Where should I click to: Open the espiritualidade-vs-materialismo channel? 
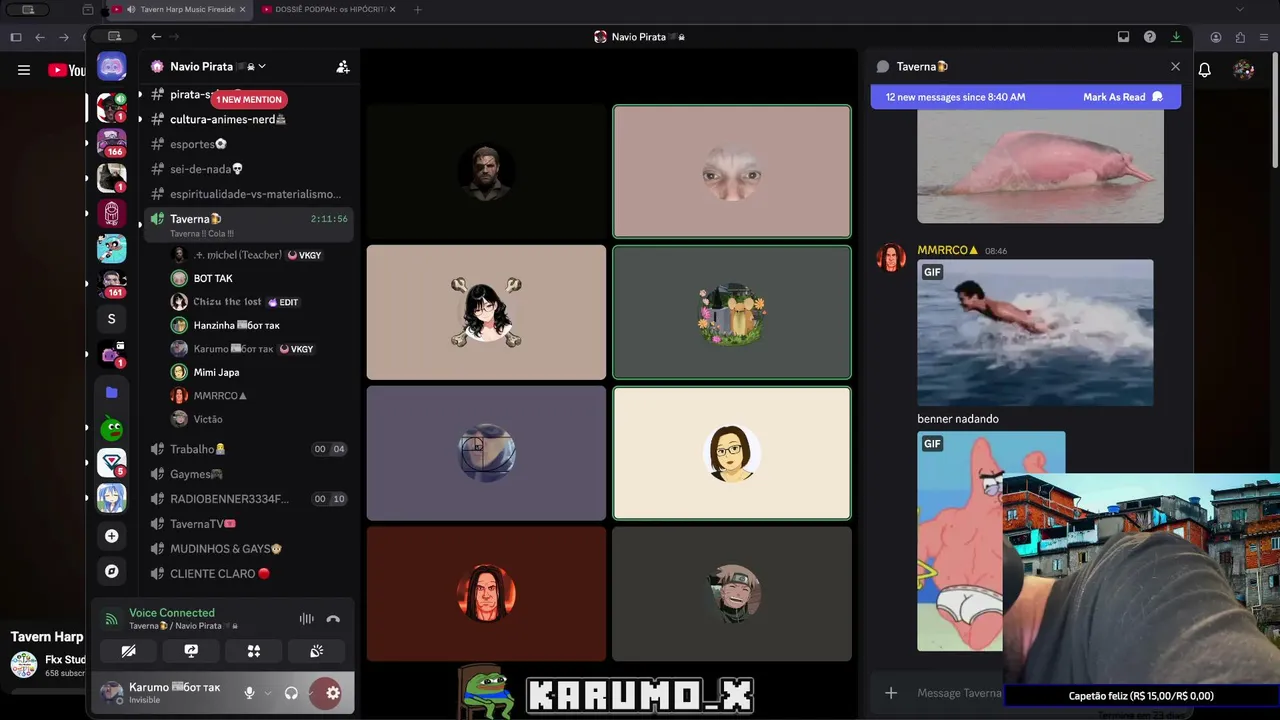248,194
